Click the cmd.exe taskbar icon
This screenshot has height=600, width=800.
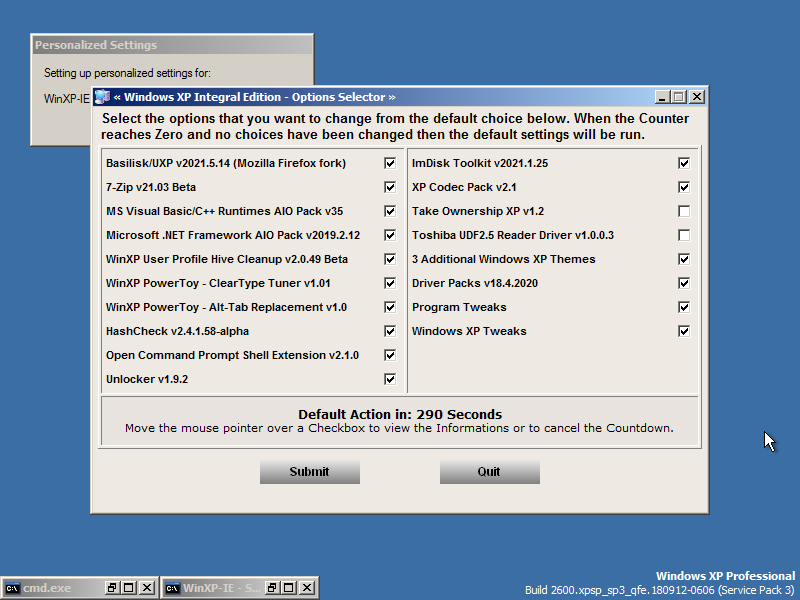[x=12, y=588]
